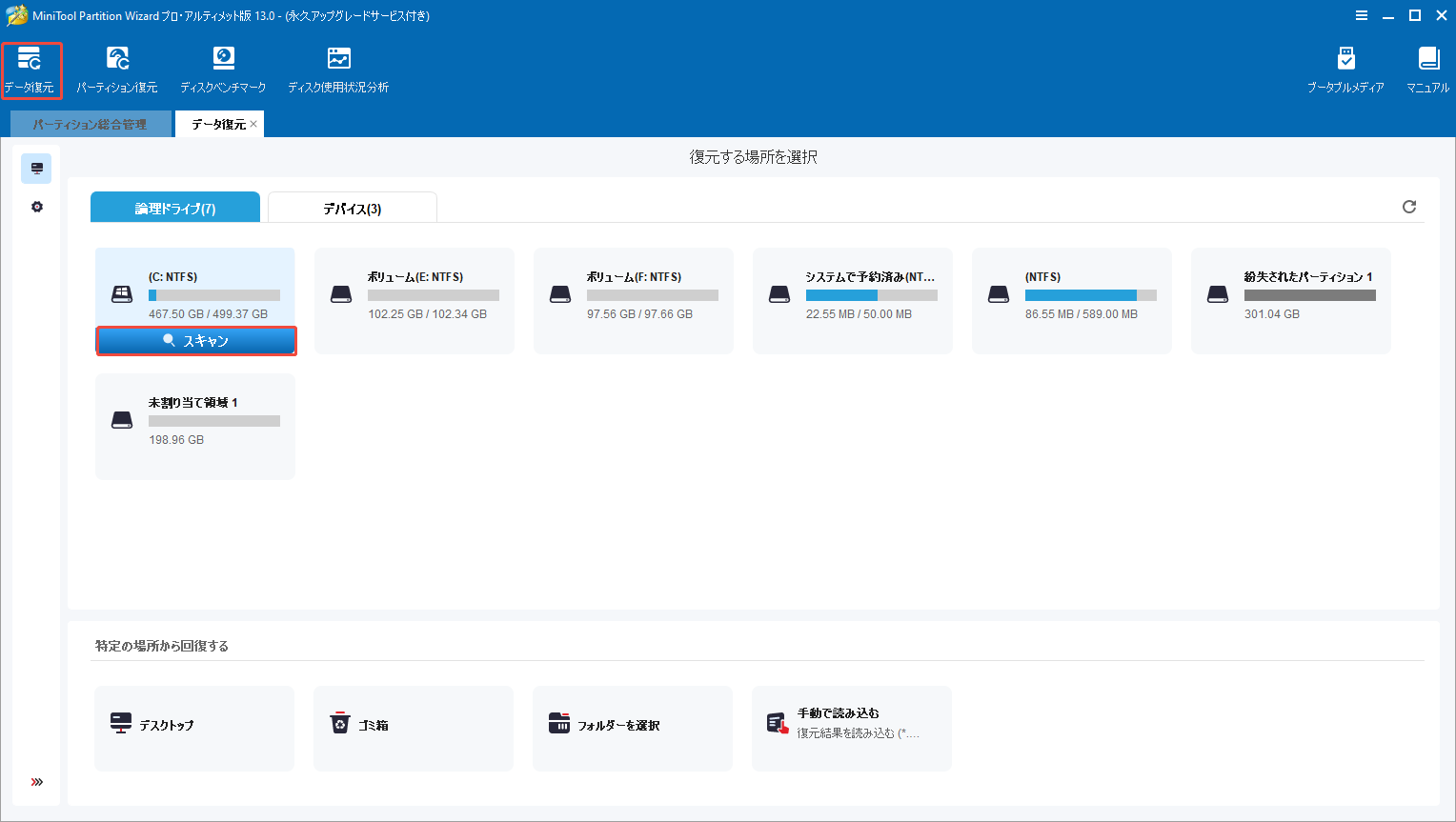
Task: Open the データ復元 (Data Recovery) tool
Action: click(x=31, y=69)
